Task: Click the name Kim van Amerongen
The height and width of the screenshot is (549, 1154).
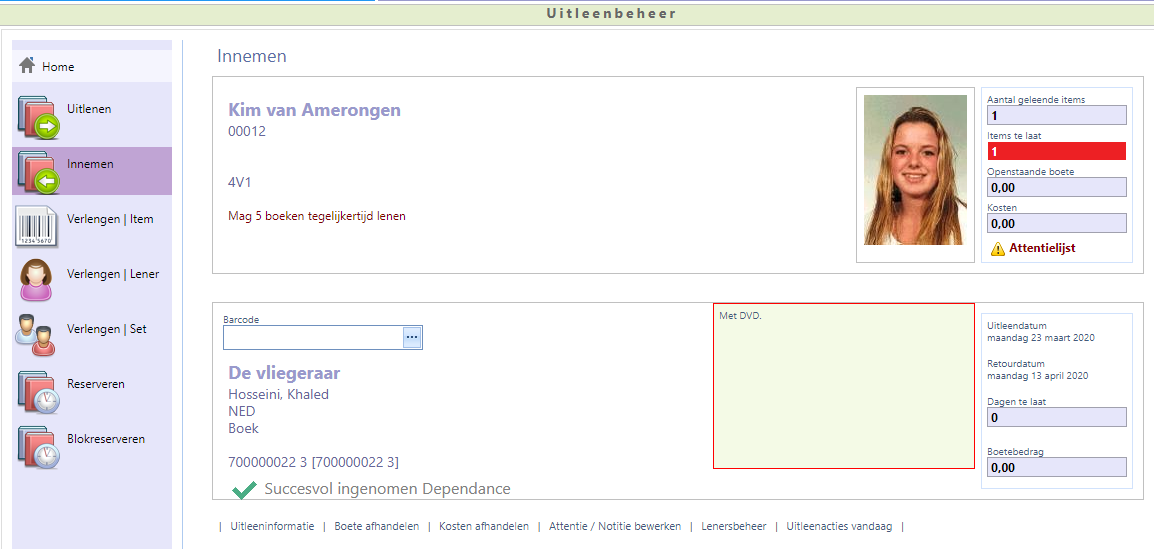Action: pos(315,110)
